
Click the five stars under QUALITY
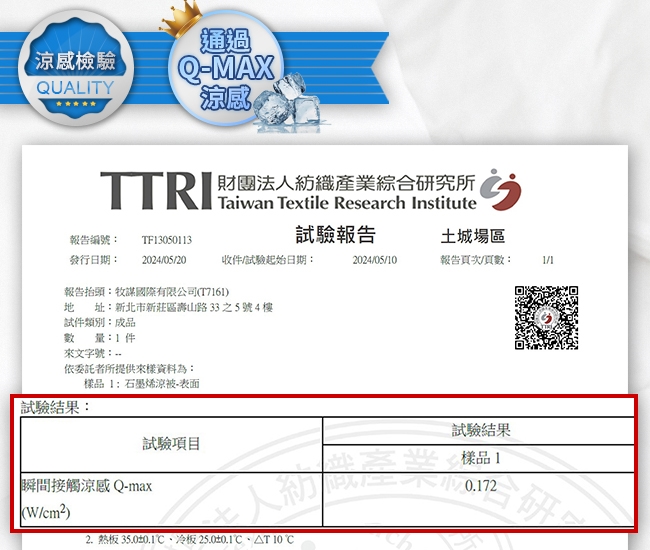pyautogui.click(x=75, y=102)
